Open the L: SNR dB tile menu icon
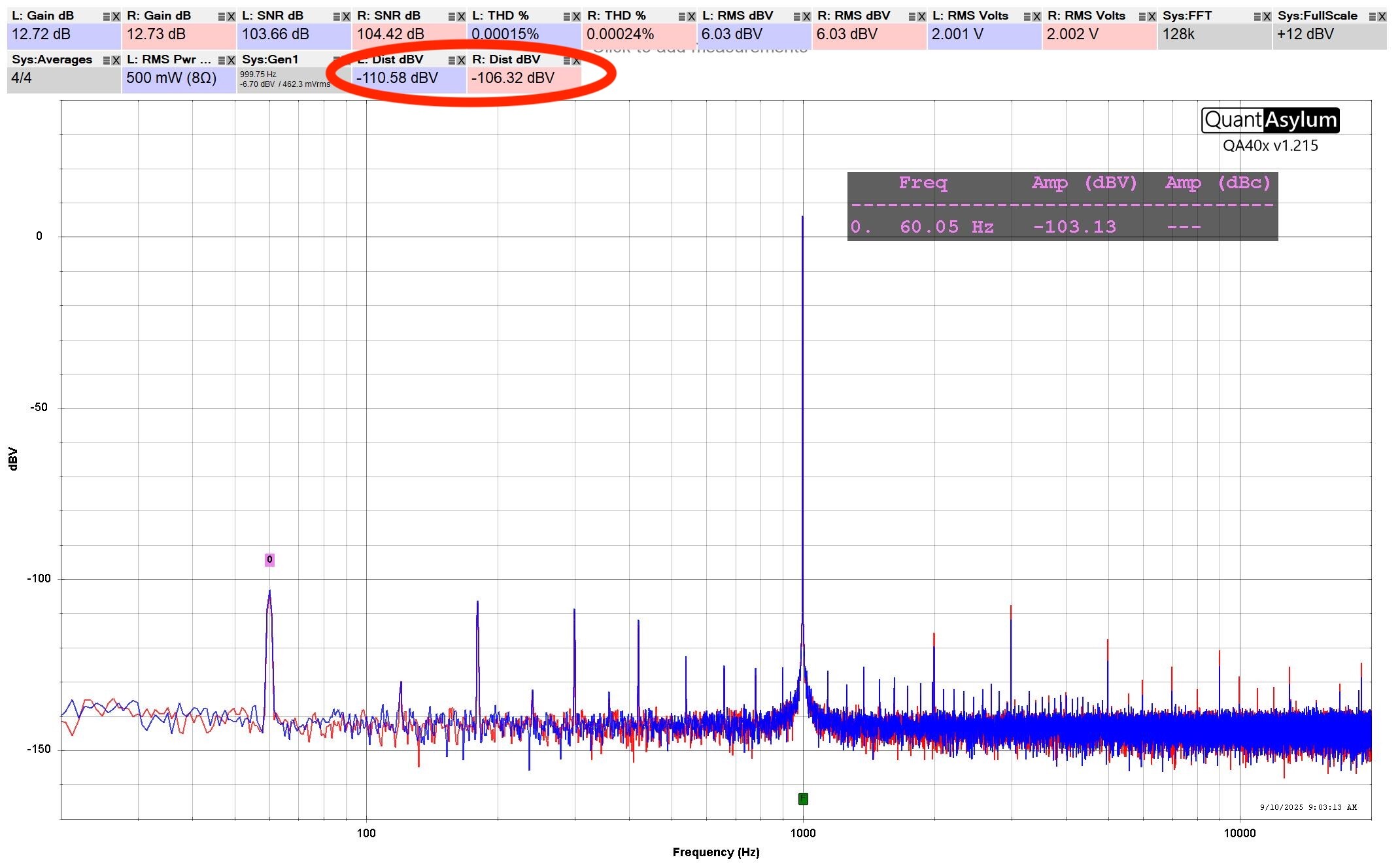The image size is (1400, 866). pos(337,16)
